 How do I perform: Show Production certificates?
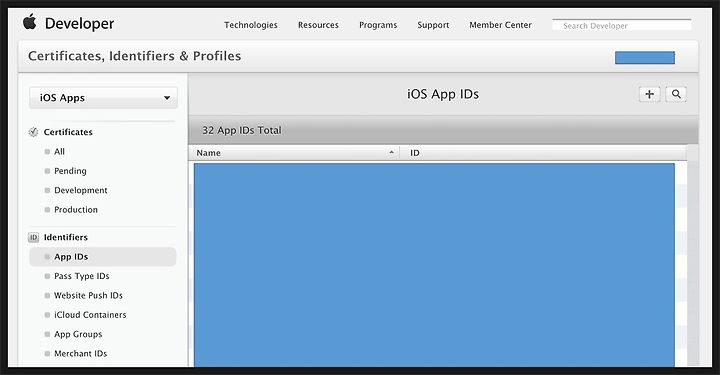click(76, 209)
